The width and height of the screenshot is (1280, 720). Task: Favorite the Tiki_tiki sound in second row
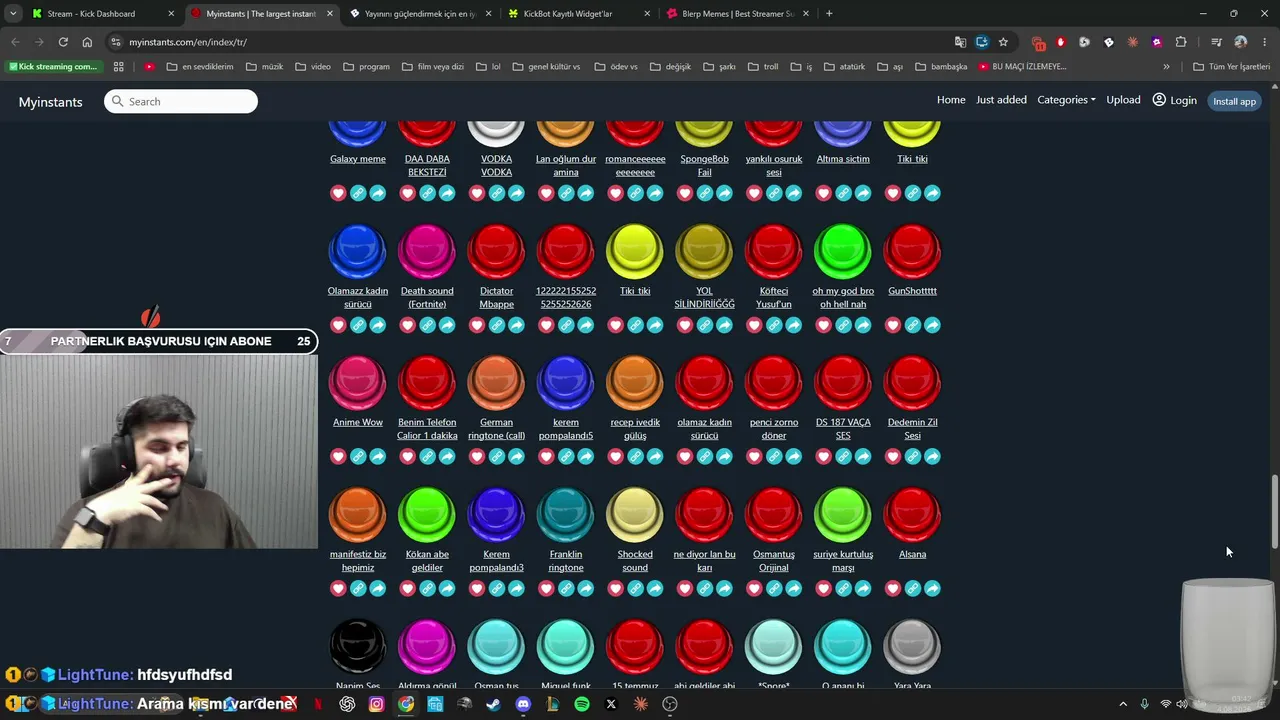tap(616, 325)
